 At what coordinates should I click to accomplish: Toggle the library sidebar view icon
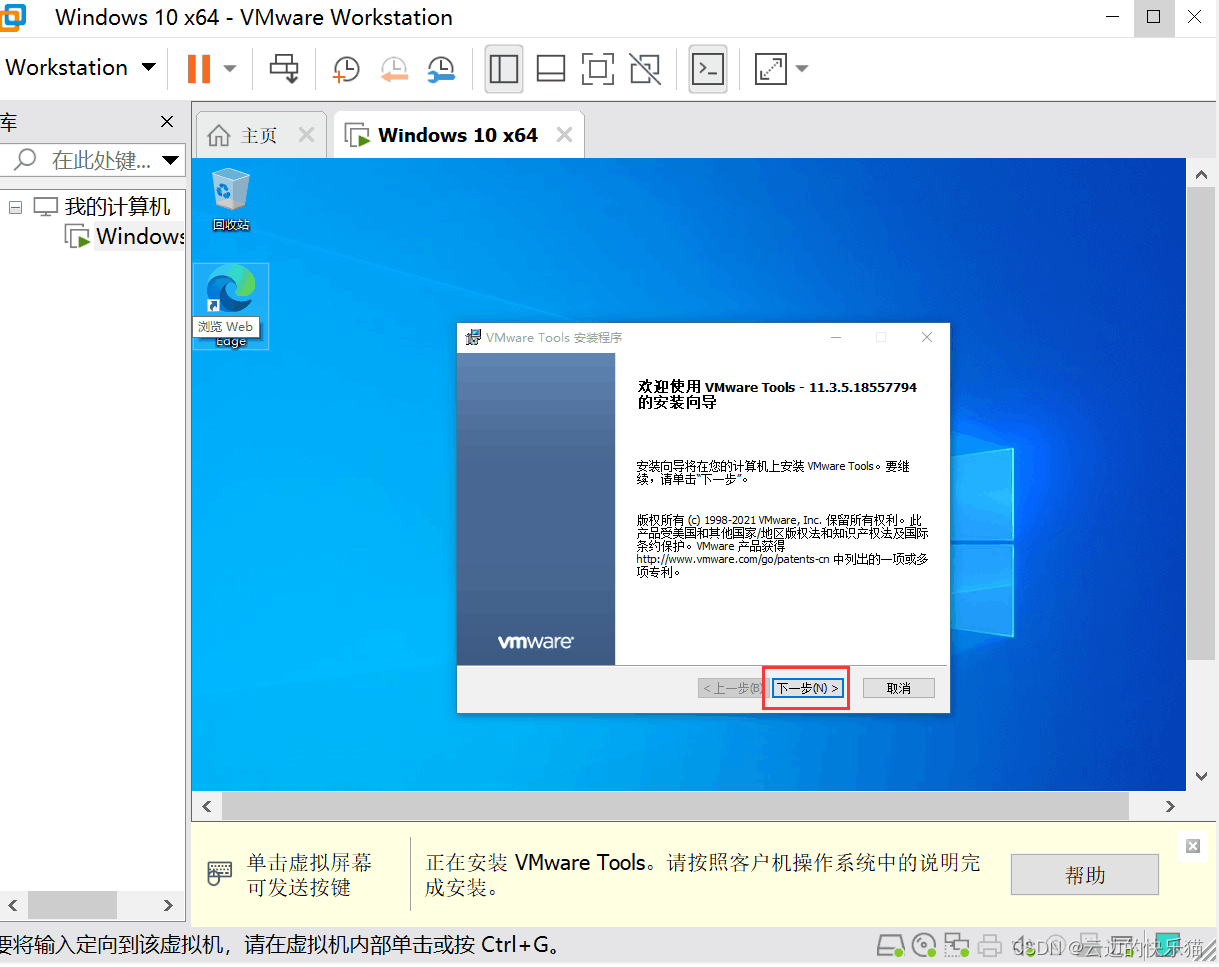tap(504, 68)
